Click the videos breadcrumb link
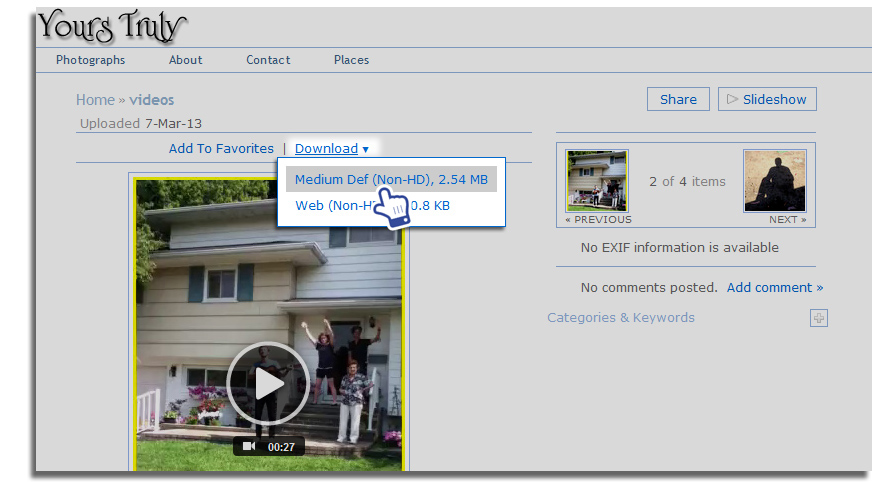Screen dimensions: 876x485 (x=152, y=100)
